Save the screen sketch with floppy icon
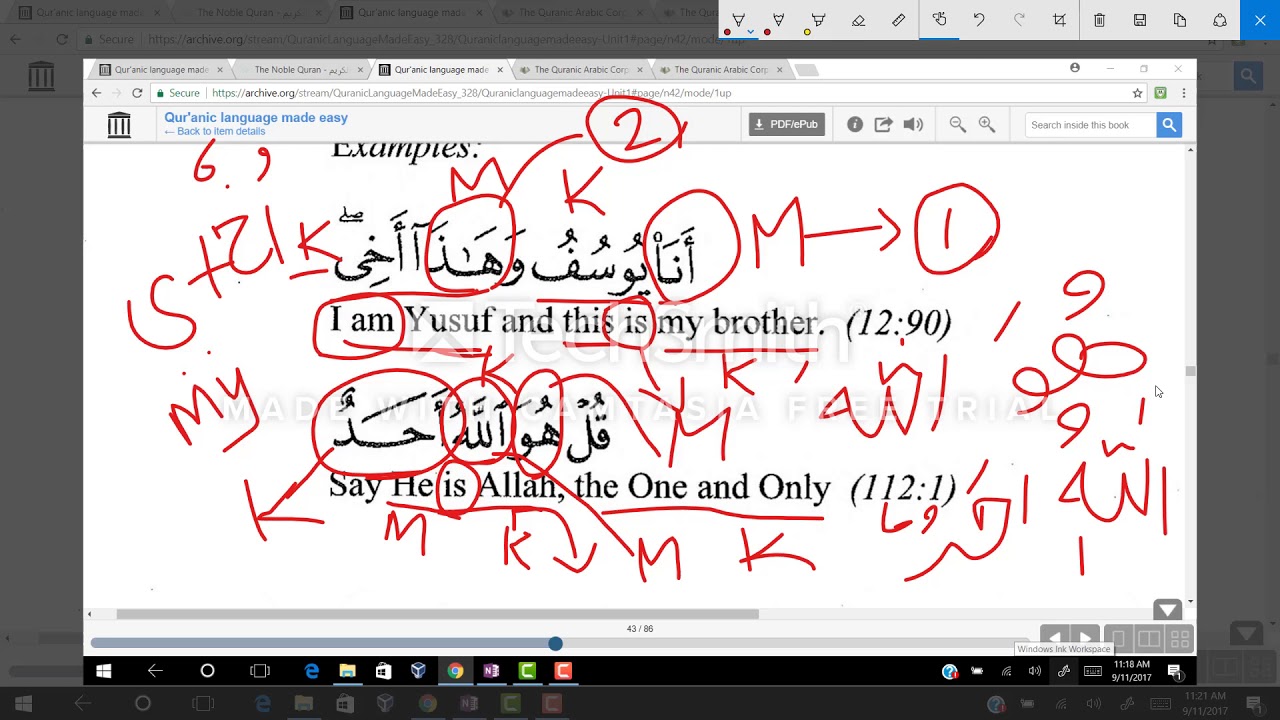1280x720 pixels. [x=1139, y=20]
